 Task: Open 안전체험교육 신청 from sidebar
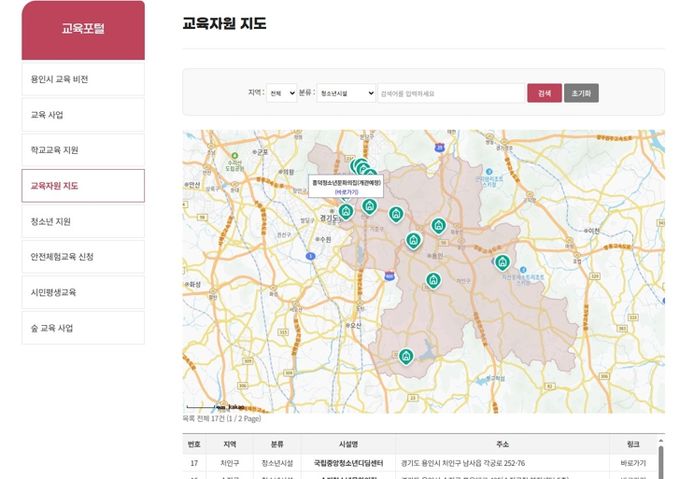(x=83, y=257)
